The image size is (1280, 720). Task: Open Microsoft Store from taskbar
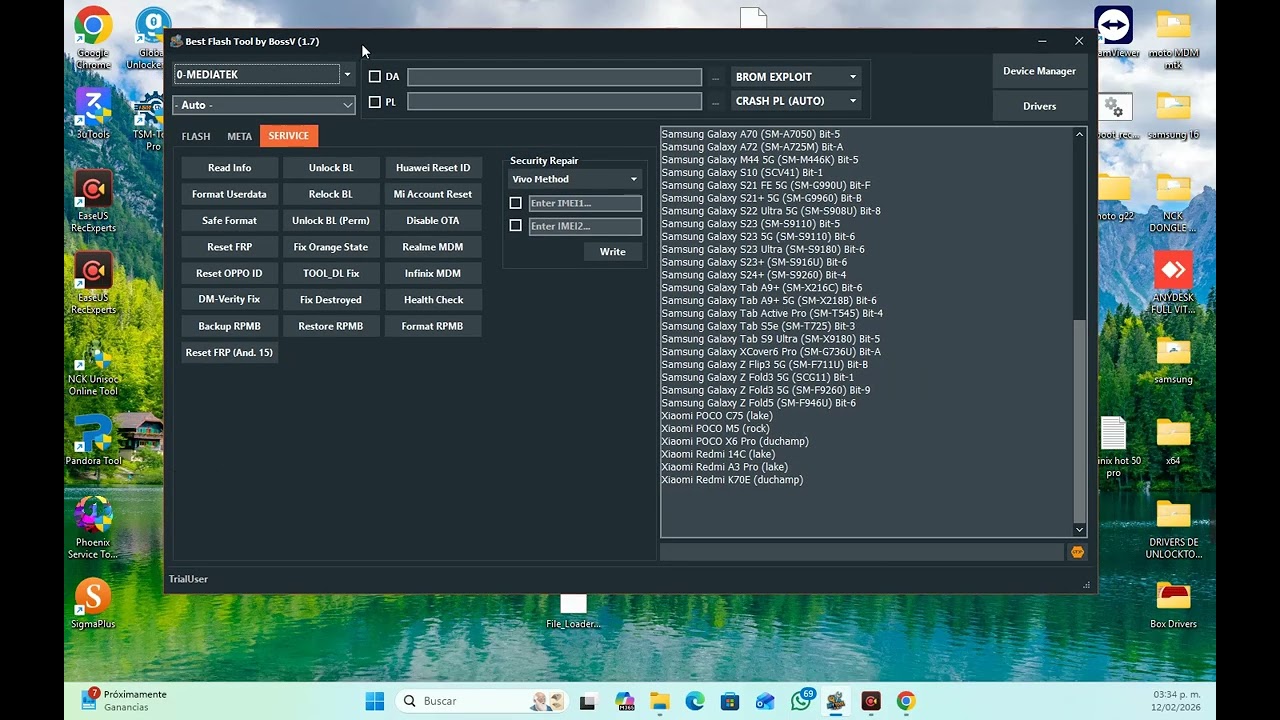click(x=730, y=701)
